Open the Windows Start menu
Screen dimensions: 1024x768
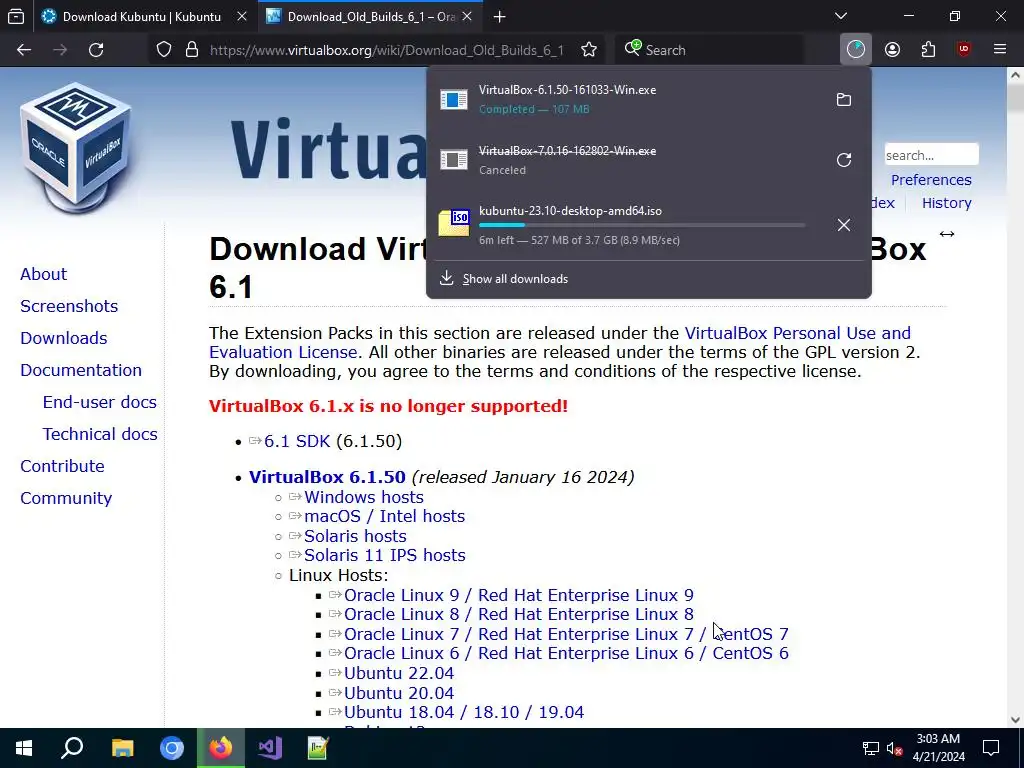tap(24, 748)
